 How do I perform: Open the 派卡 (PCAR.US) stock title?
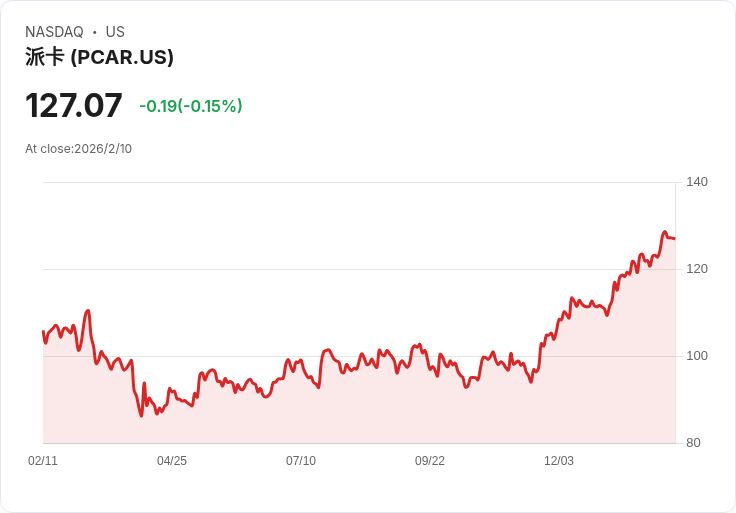tap(99, 57)
